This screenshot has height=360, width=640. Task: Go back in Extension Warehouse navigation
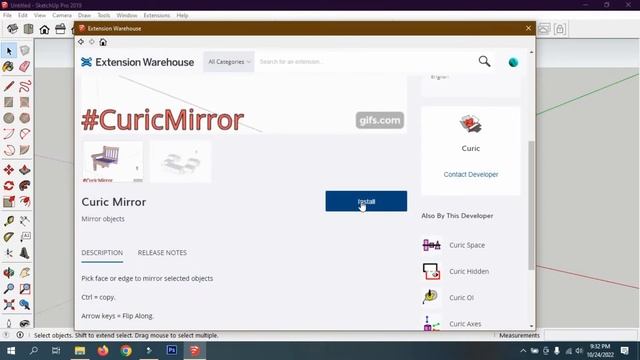pos(81,42)
